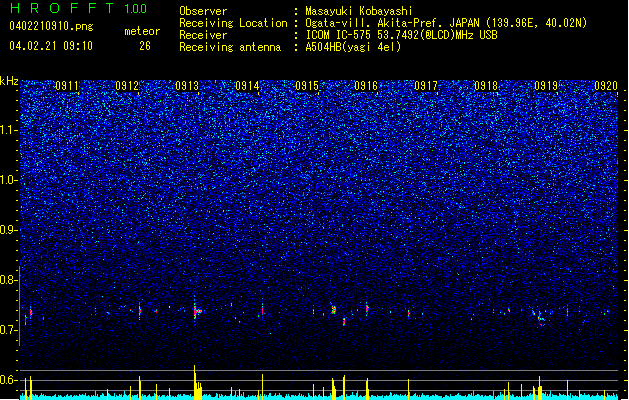The image size is (629, 400).
Task: Click the 0920 time marker
Action: pyautogui.click(x=606, y=86)
